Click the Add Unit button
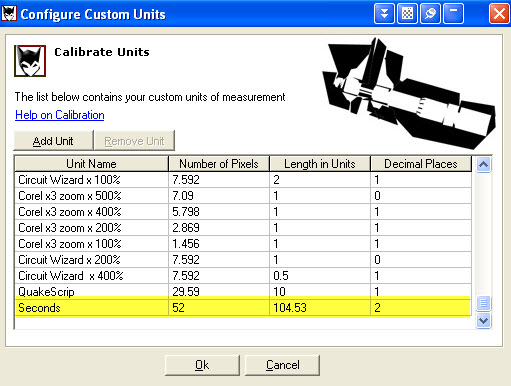Viewport: 511px width, 386px height. pyautogui.click(x=53, y=141)
